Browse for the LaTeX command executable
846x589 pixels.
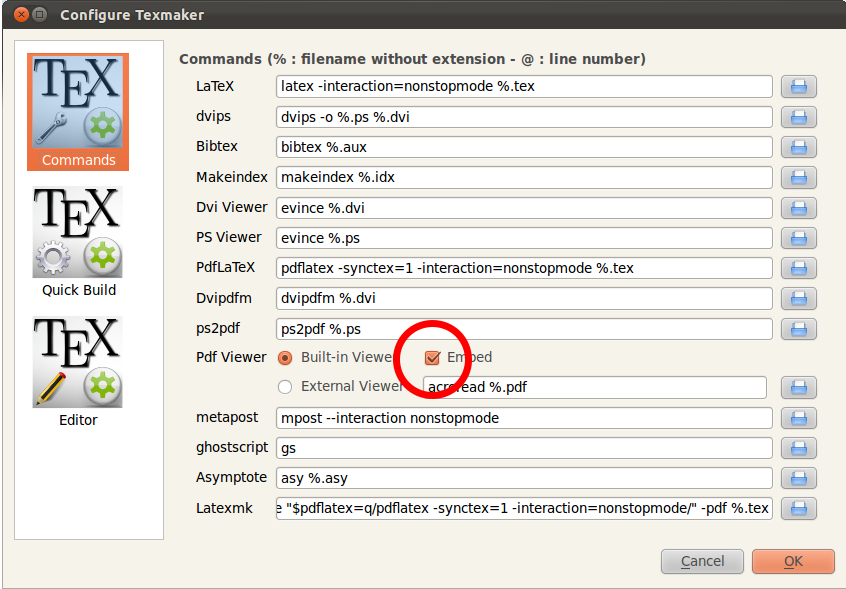click(798, 87)
